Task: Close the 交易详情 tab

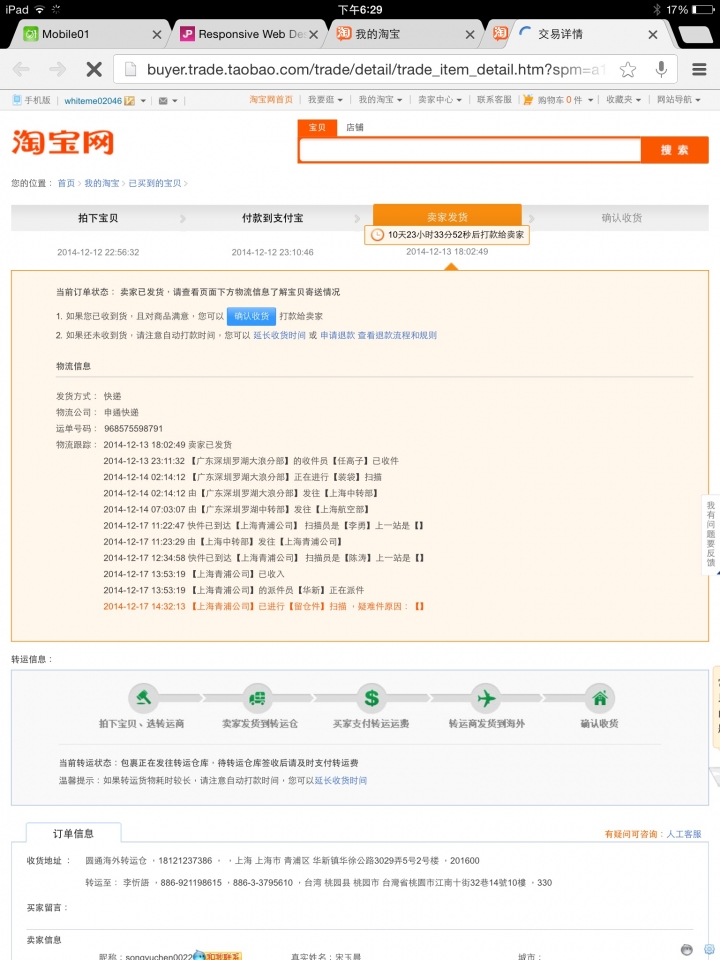Action: click(653, 35)
